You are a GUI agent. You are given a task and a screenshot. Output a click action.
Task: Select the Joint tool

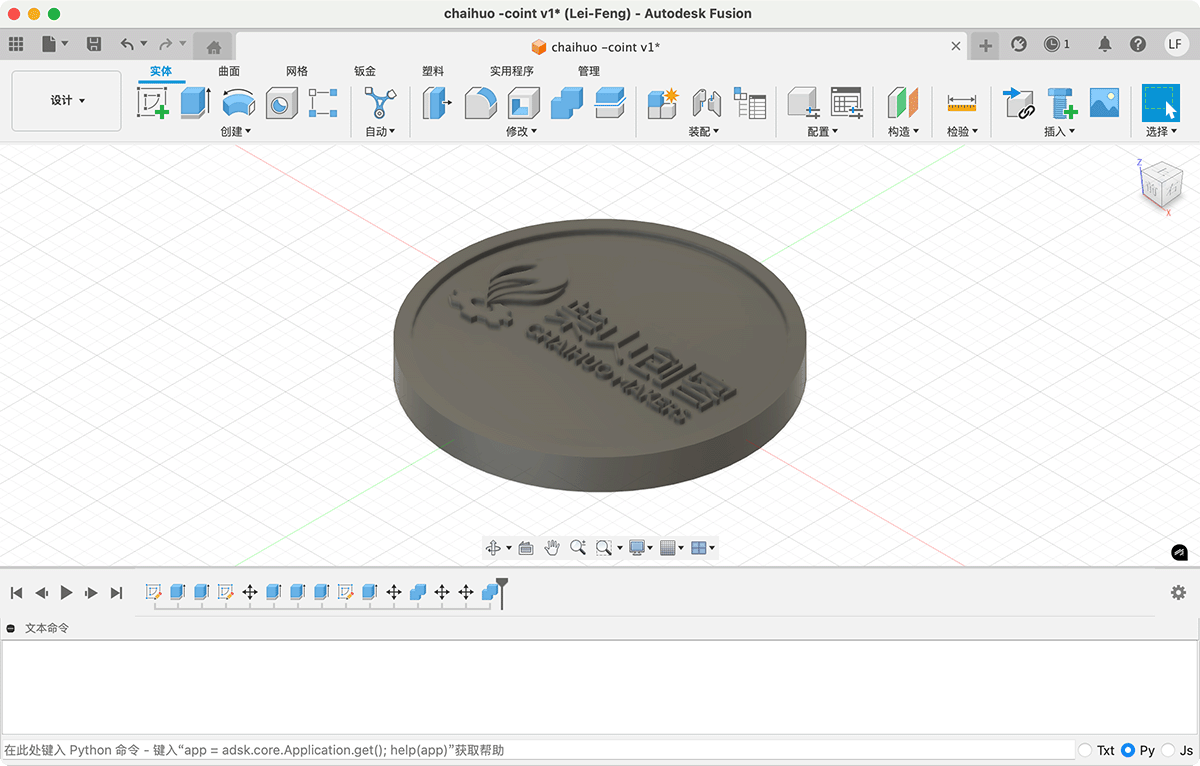point(706,103)
